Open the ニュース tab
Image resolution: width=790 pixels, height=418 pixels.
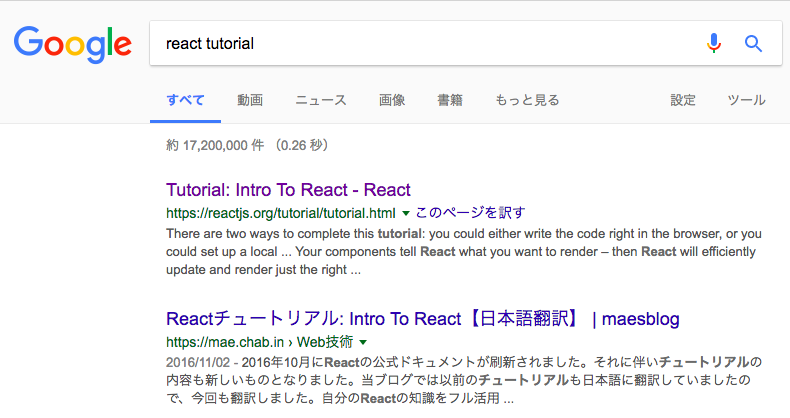point(321,100)
